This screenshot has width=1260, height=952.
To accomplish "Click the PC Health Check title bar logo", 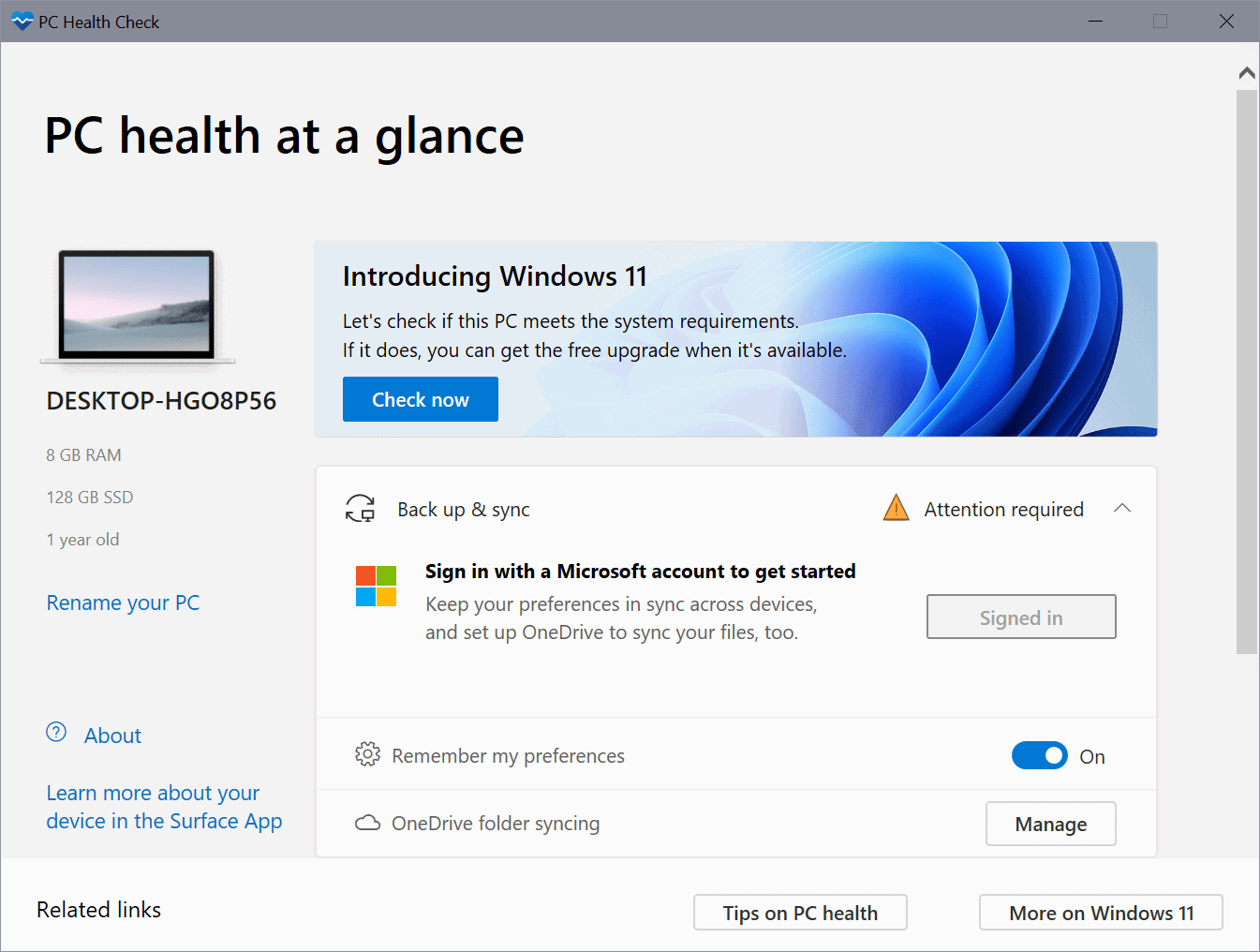I will pos(21,21).
